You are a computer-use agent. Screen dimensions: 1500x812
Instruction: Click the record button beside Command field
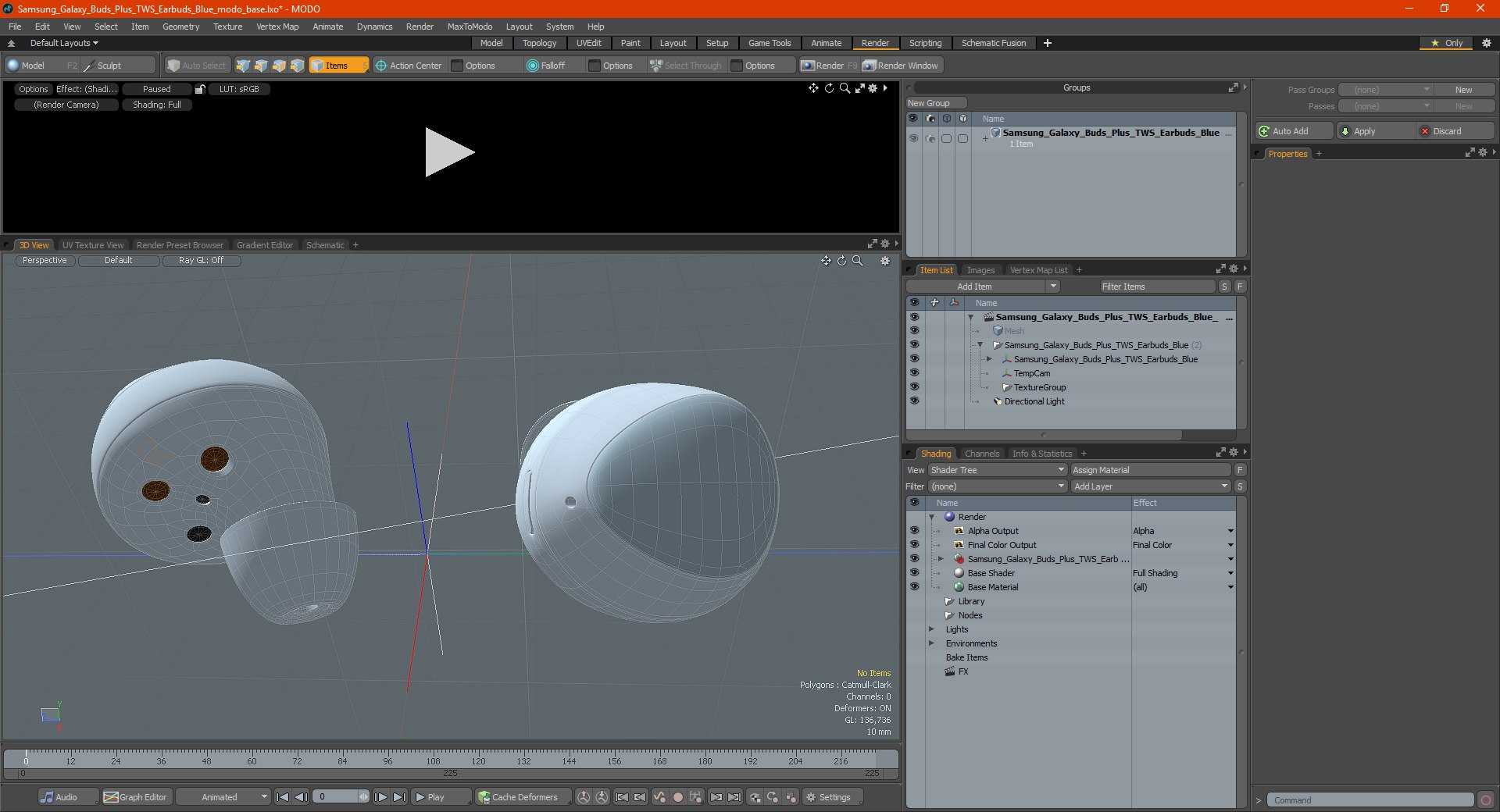point(1486,800)
